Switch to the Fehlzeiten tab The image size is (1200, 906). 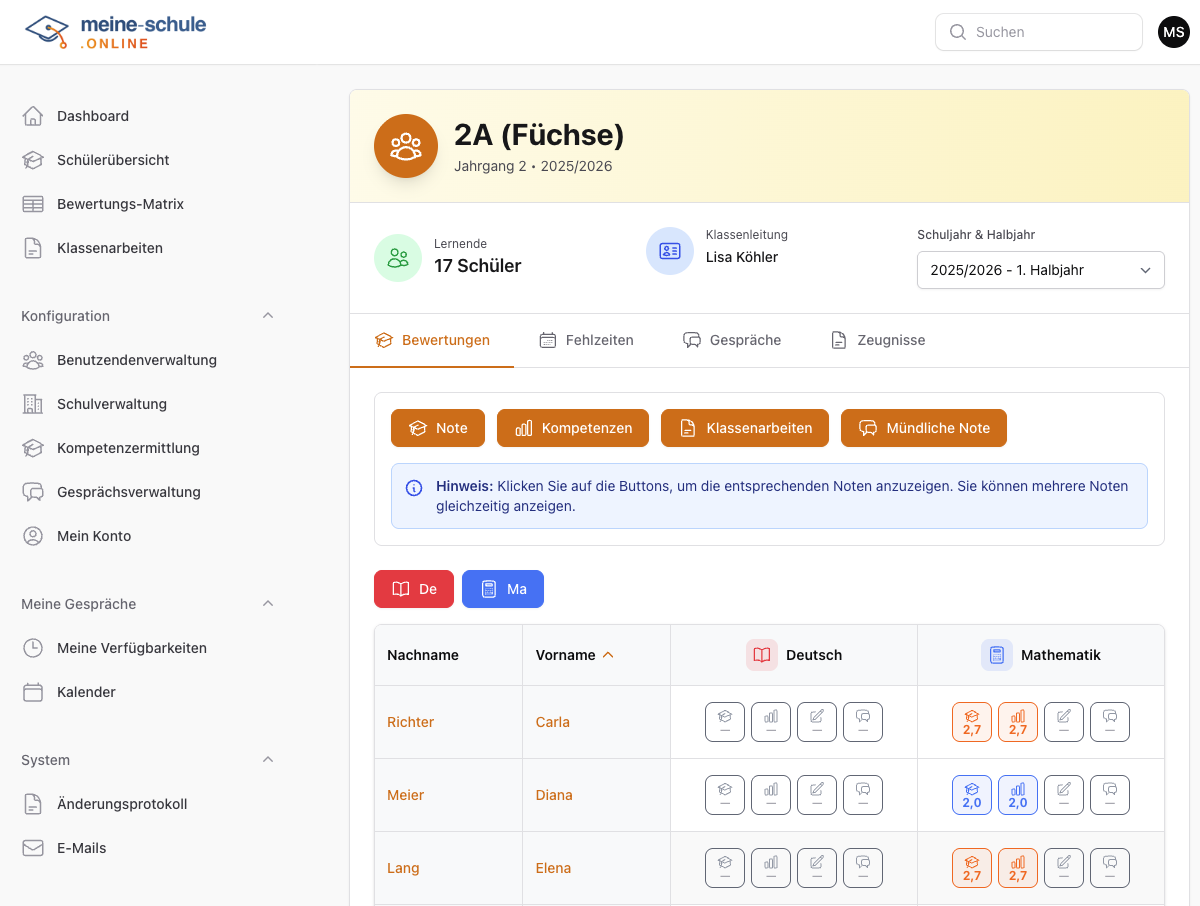point(586,340)
